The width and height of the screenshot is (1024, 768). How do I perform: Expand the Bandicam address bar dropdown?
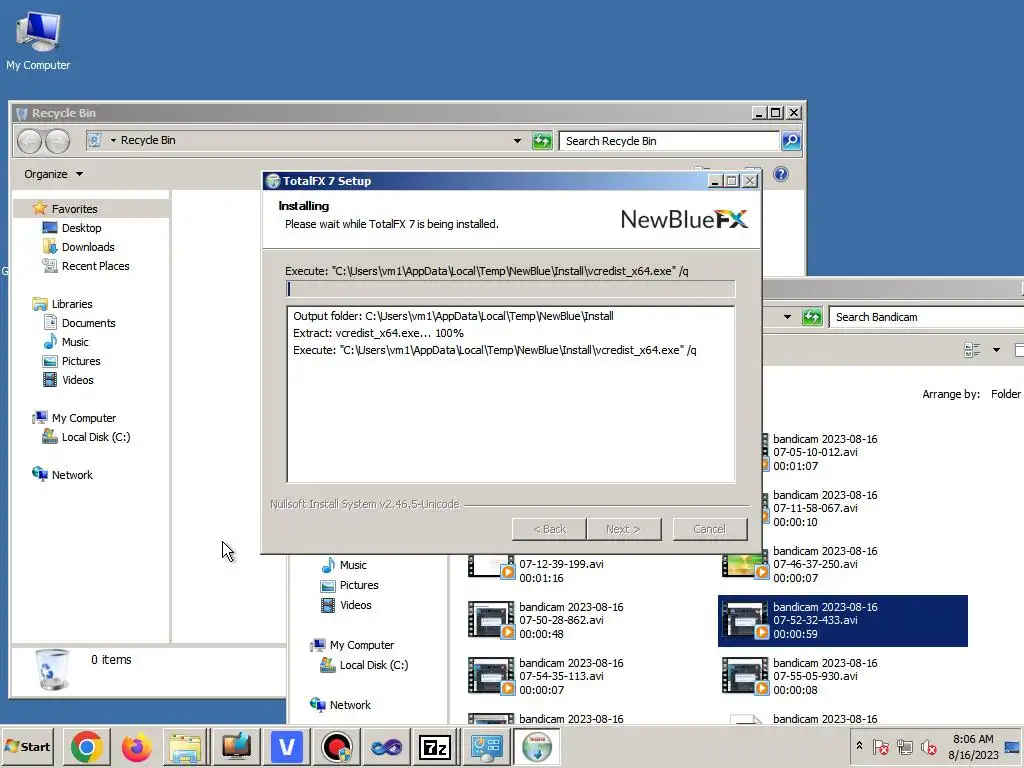pyautogui.click(x=787, y=317)
